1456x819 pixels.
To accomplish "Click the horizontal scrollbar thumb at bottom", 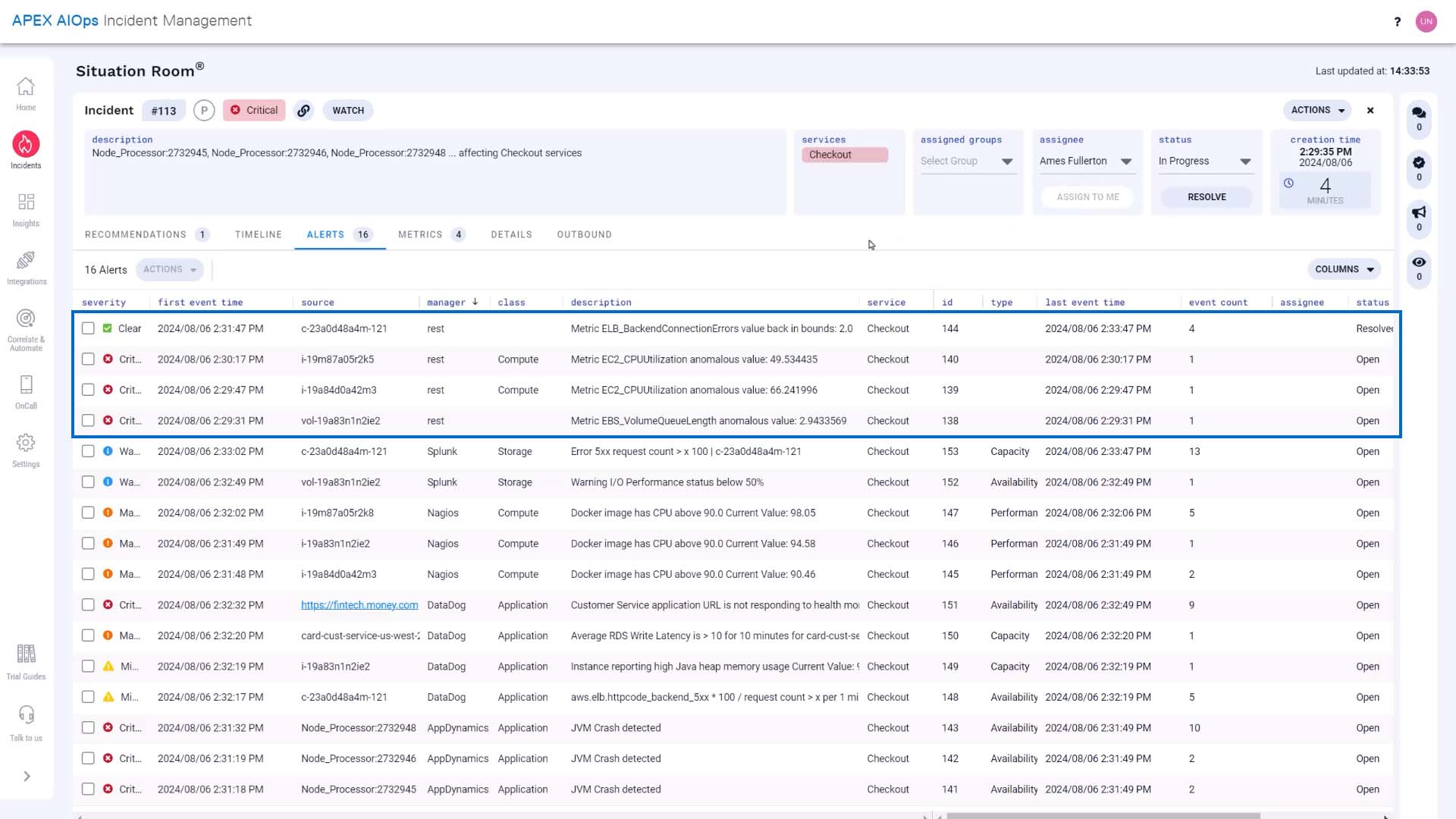I will pos(1103,816).
